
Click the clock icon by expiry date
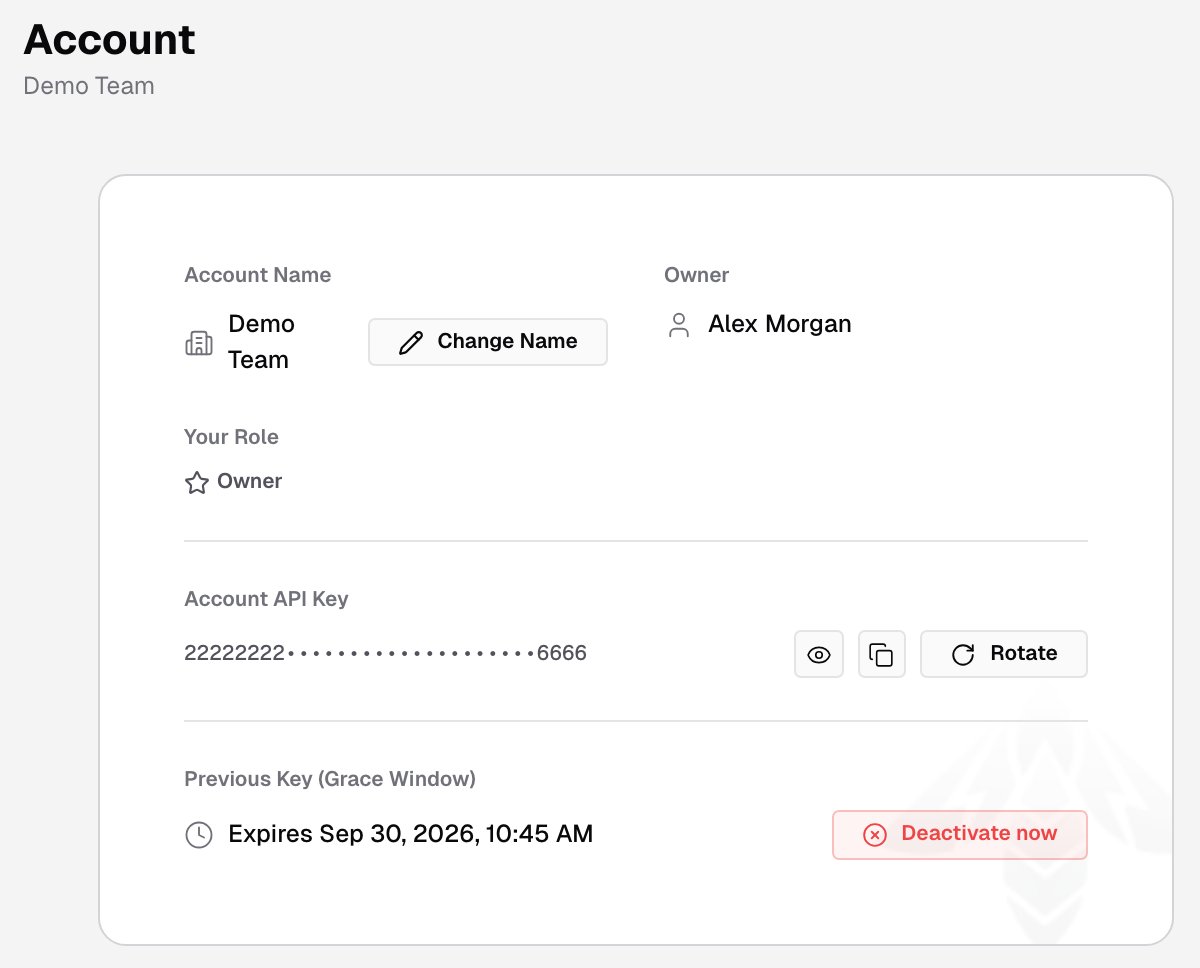click(x=199, y=835)
